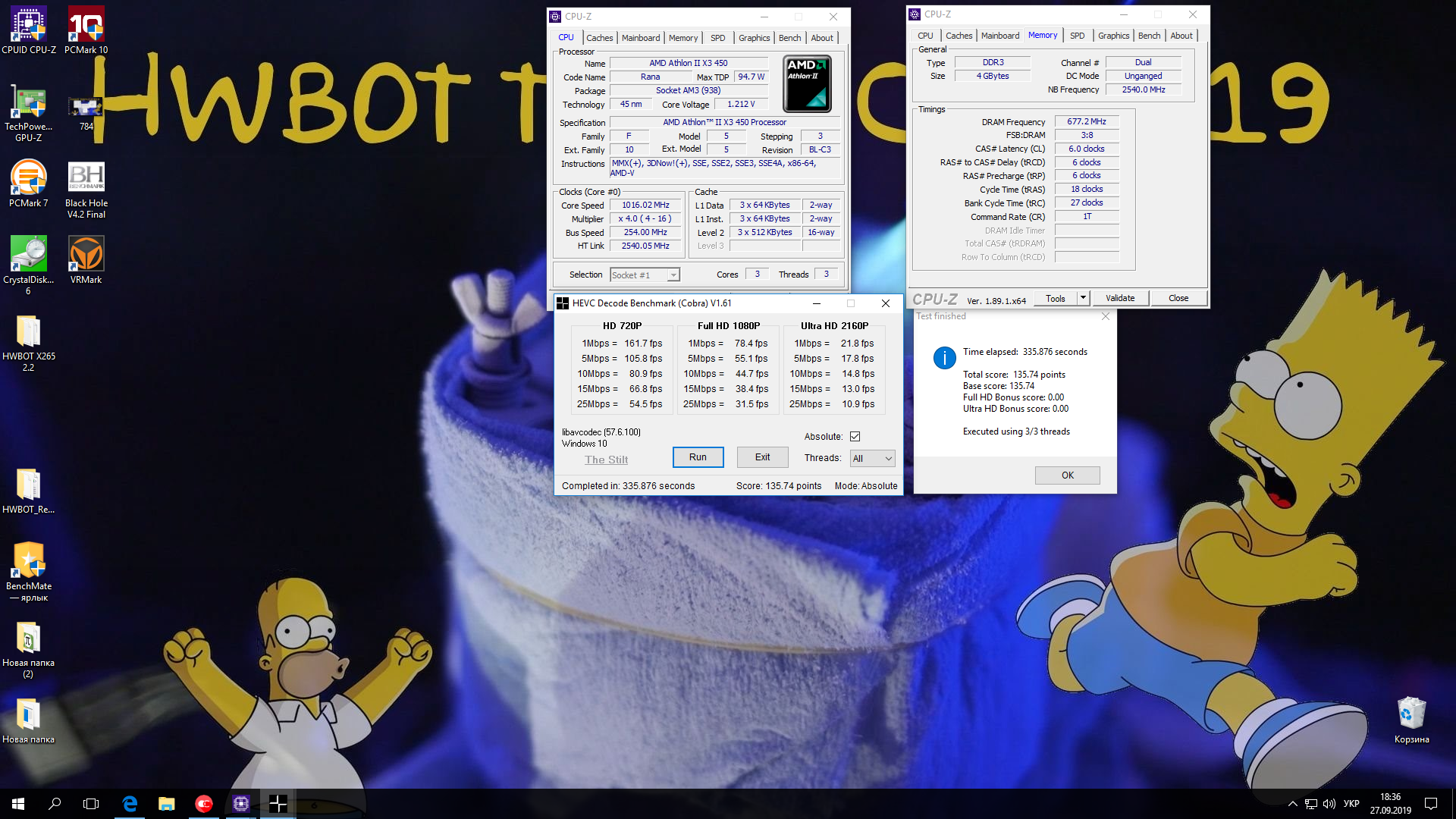The width and height of the screenshot is (1456, 819).
Task: Open the notification center icon
Action: point(1430,804)
